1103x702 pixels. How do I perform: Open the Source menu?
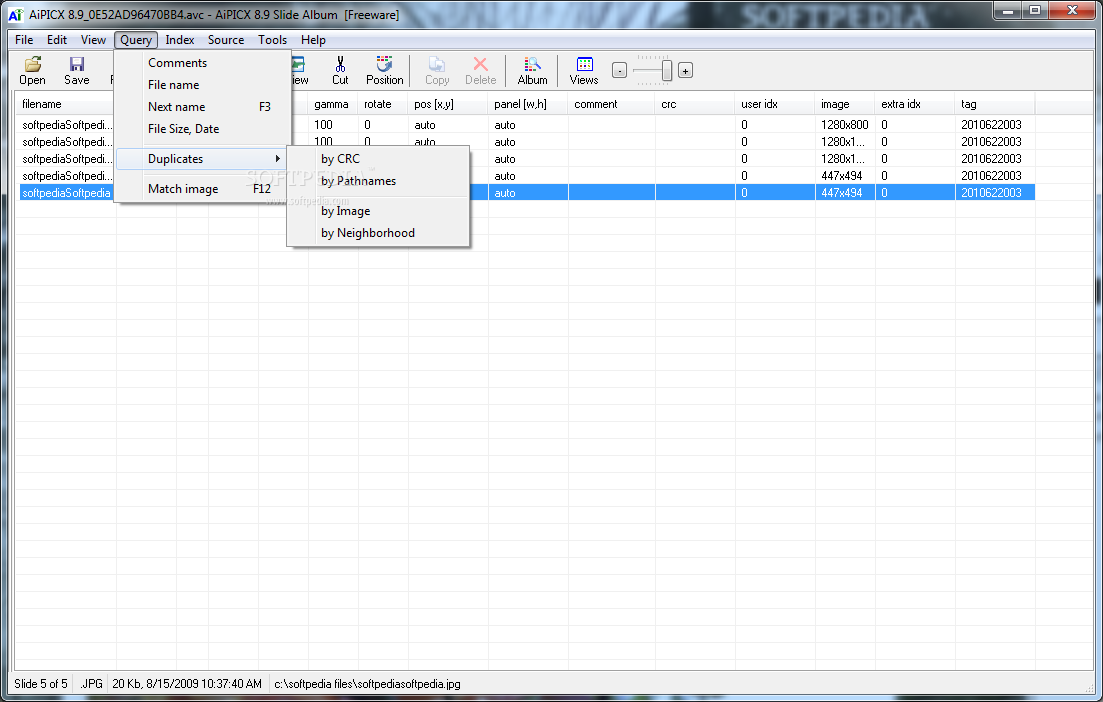click(226, 40)
